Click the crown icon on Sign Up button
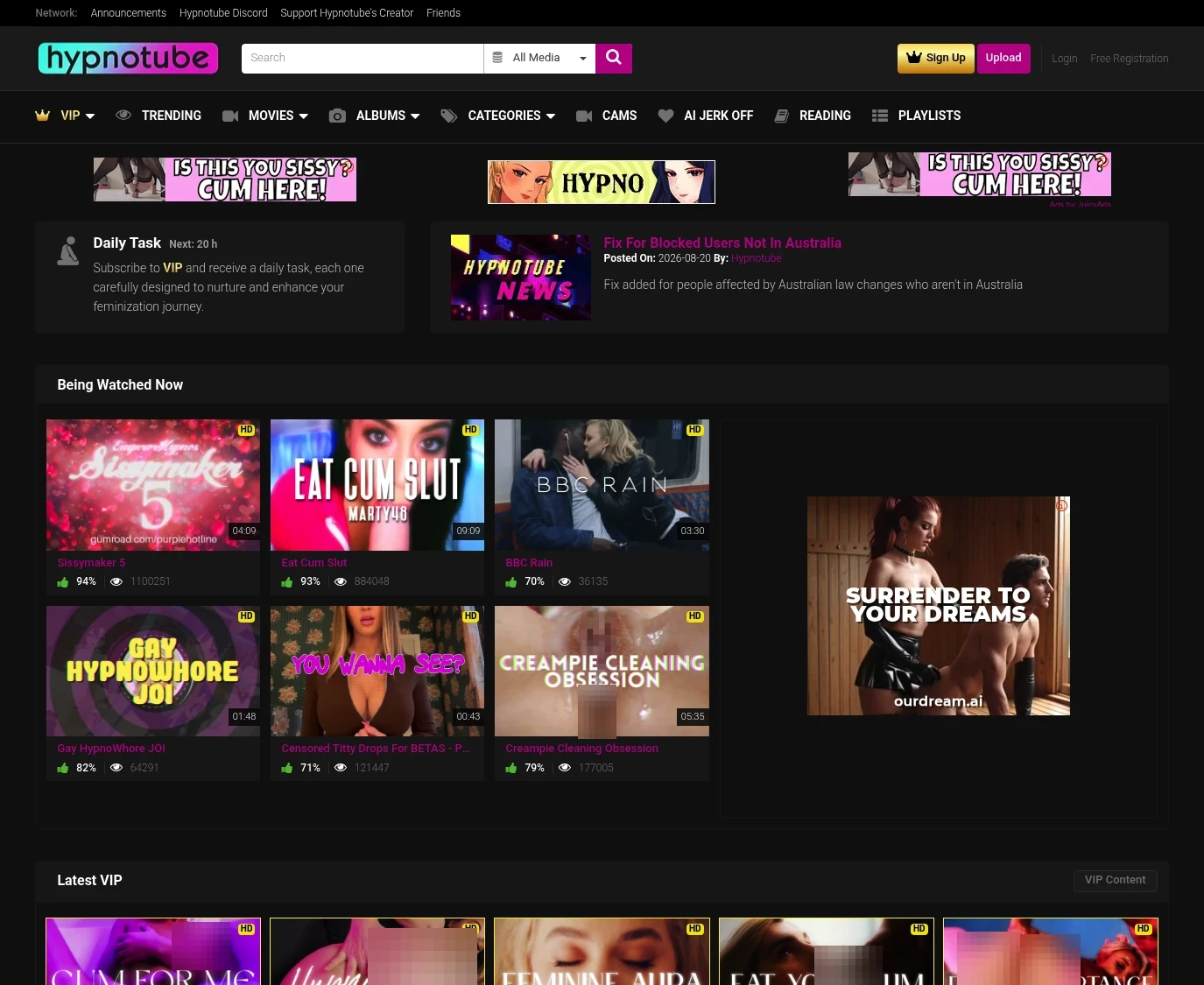The width and height of the screenshot is (1204, 985). (914, 57)
